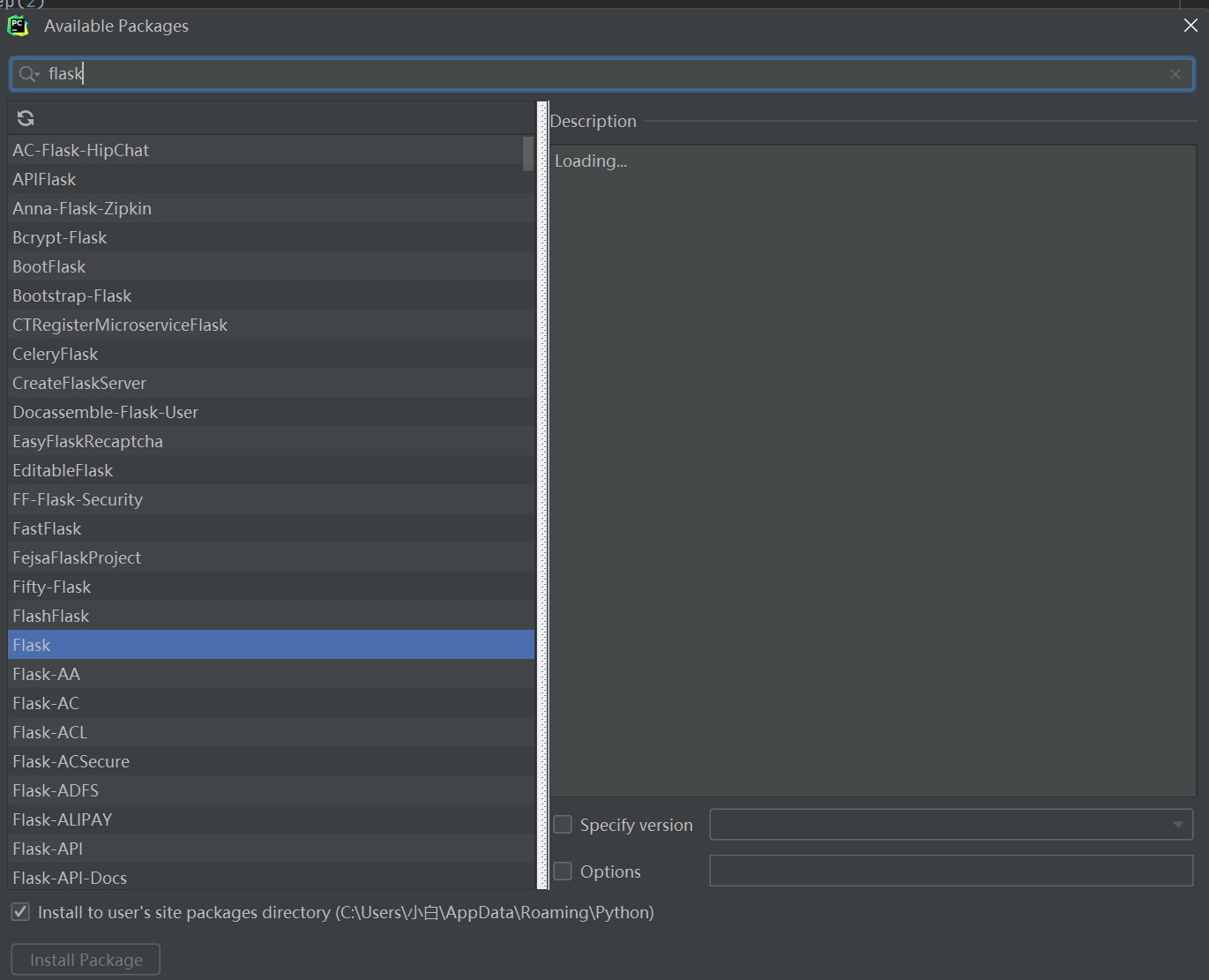The height and width of the screenshot is (980, 1209).
Task: Select the FastFlask package
Action: (x=271, y=528)
